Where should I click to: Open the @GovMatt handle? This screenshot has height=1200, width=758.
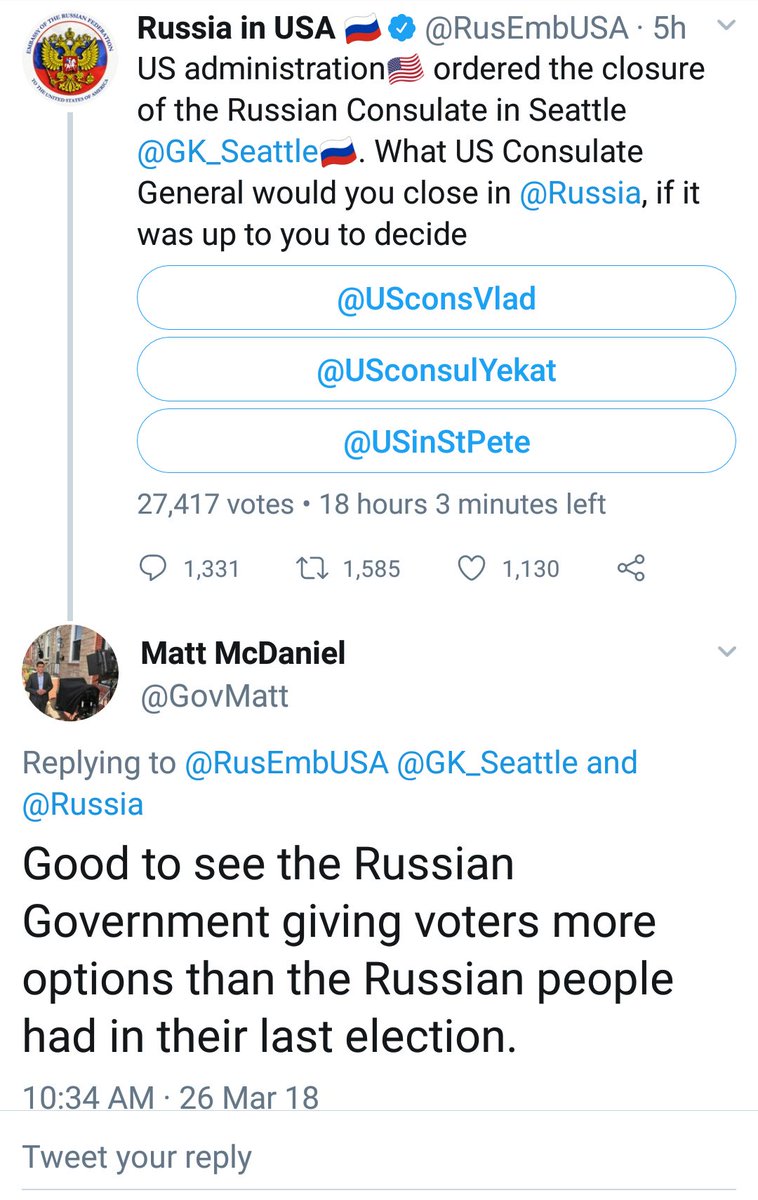click(214, 695)
